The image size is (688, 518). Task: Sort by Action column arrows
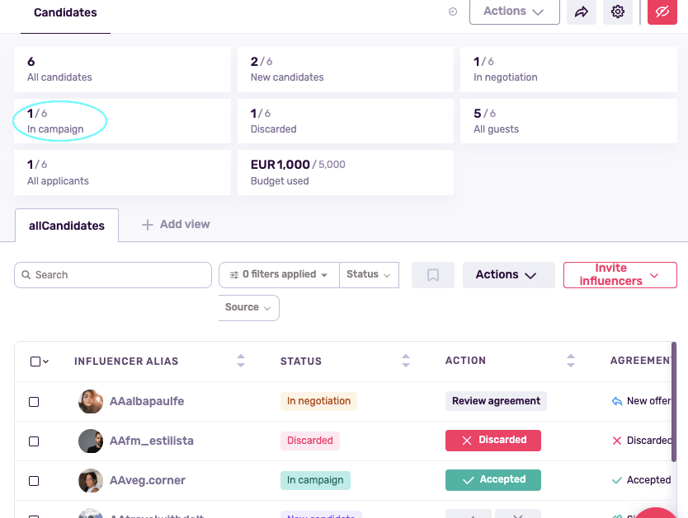pyautogui.click(x=570, y=361)
